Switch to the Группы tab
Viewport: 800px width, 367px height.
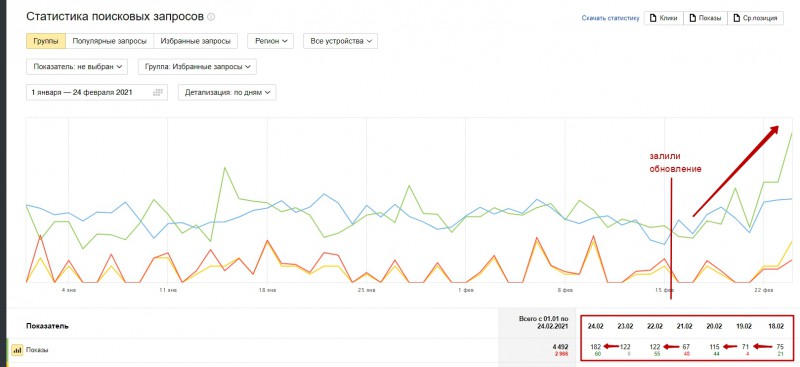coord(46,41)
